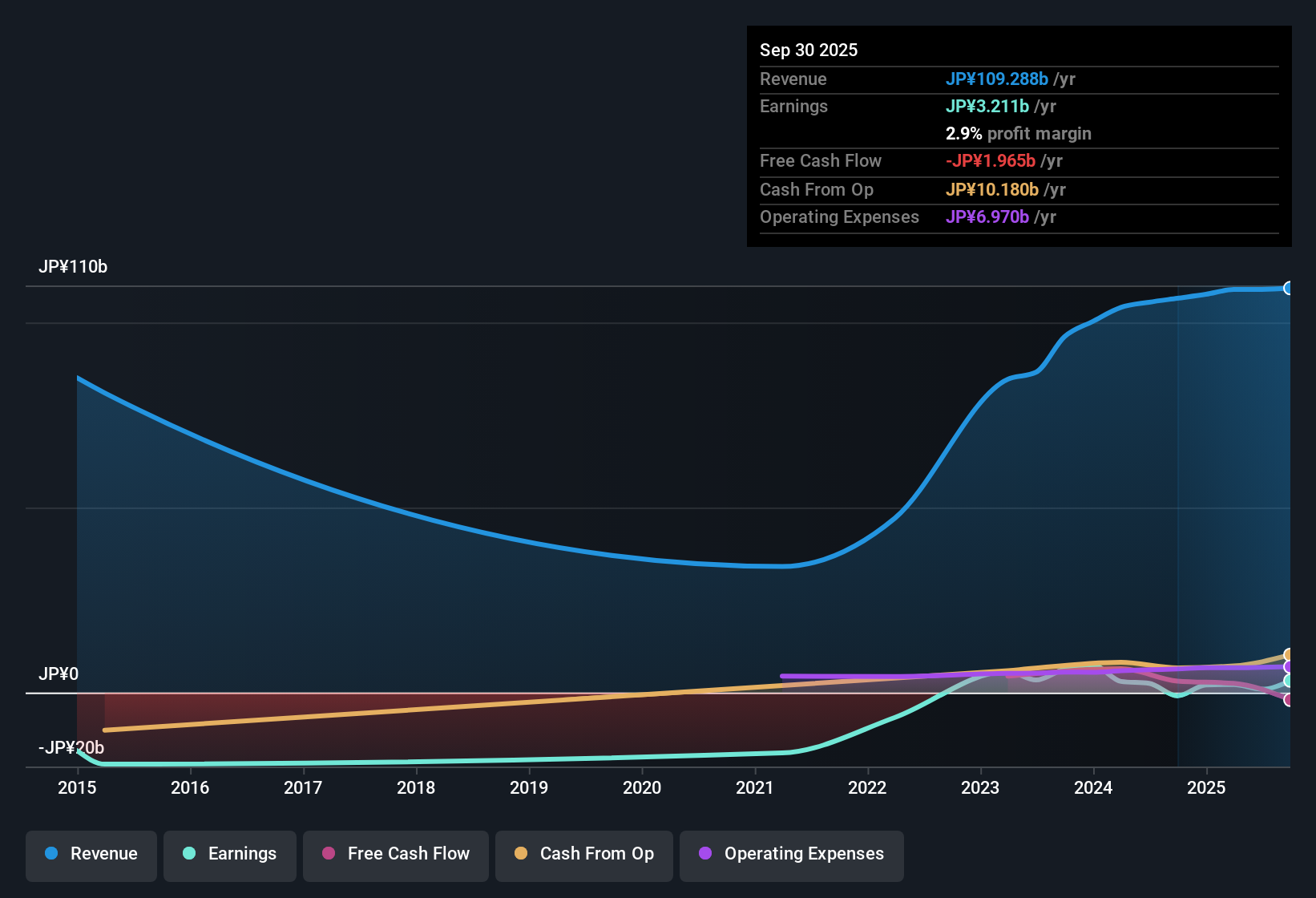The image size is (1316, 898).
Task: Click the Sep 30 2025 tooltip header
Action: point(809,50)
